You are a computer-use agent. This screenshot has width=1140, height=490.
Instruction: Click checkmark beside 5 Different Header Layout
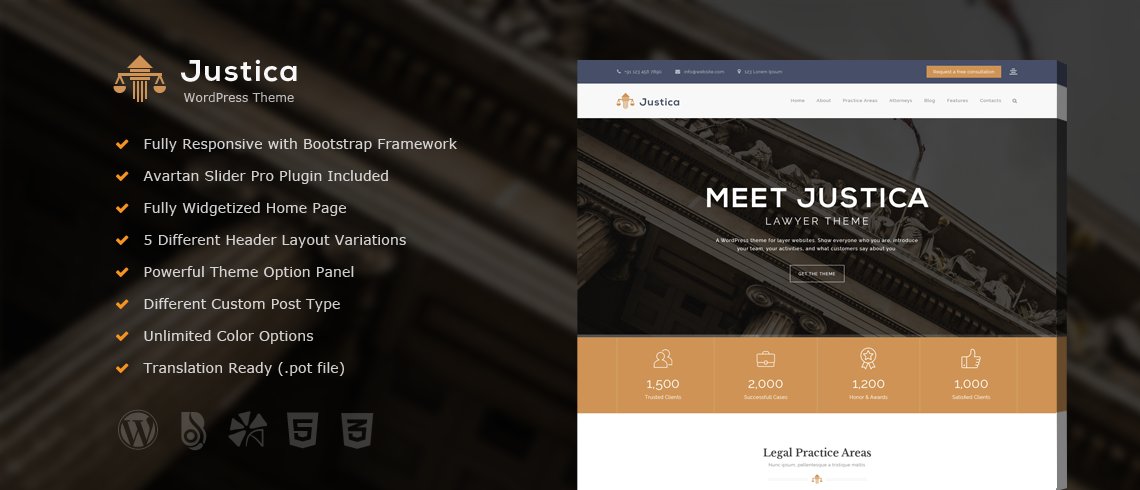(x=122, y=240)
